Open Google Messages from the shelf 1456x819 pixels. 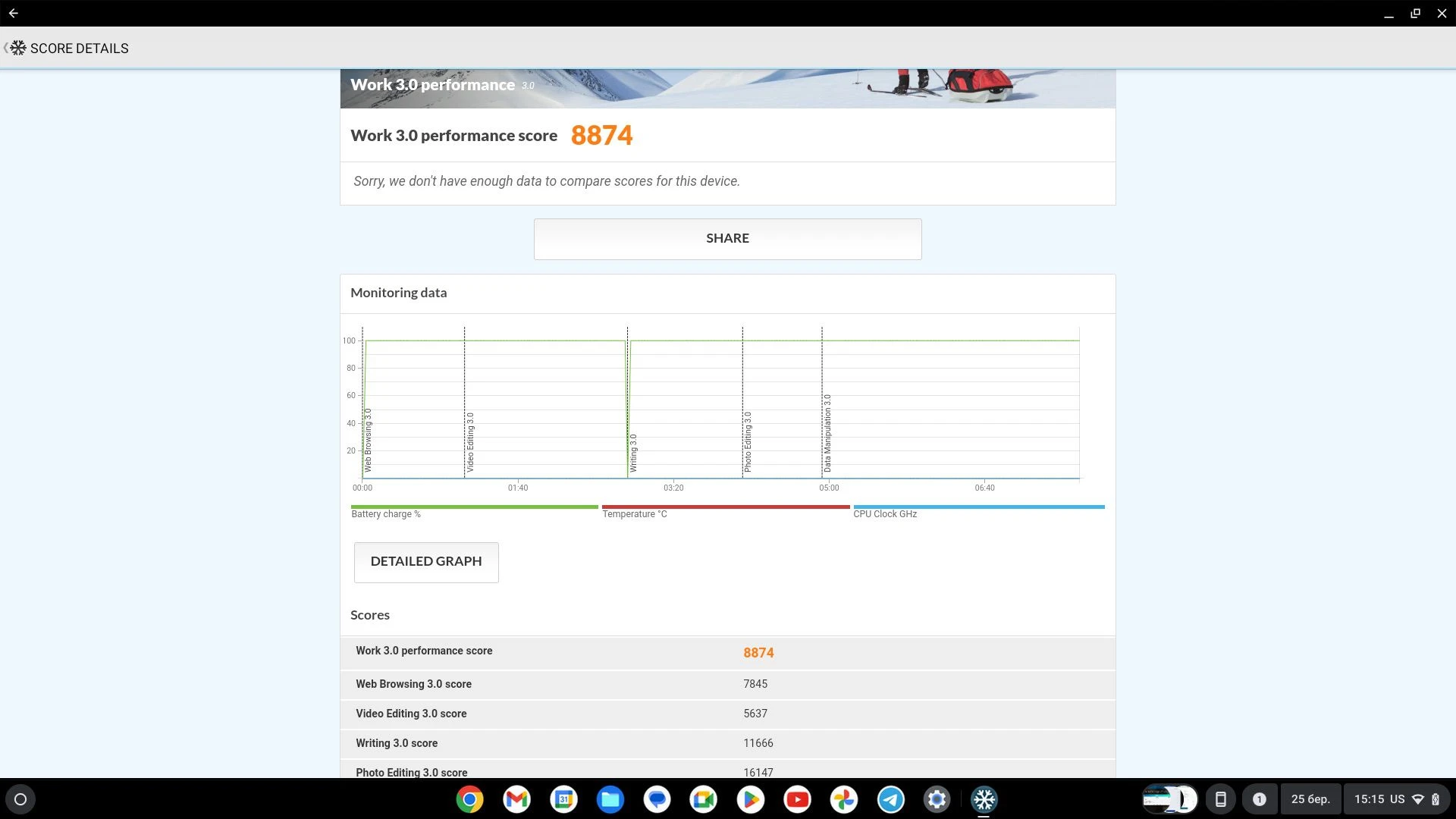click(x=657, y=799)
